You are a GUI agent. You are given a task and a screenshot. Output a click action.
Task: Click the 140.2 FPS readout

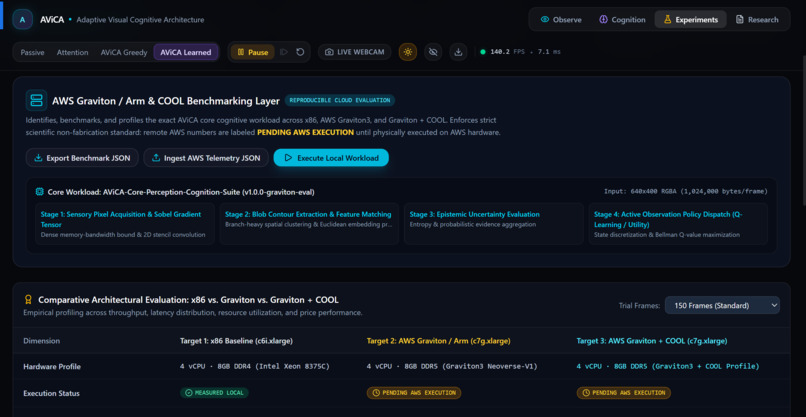pyautogui.click(x=507, y=52)
